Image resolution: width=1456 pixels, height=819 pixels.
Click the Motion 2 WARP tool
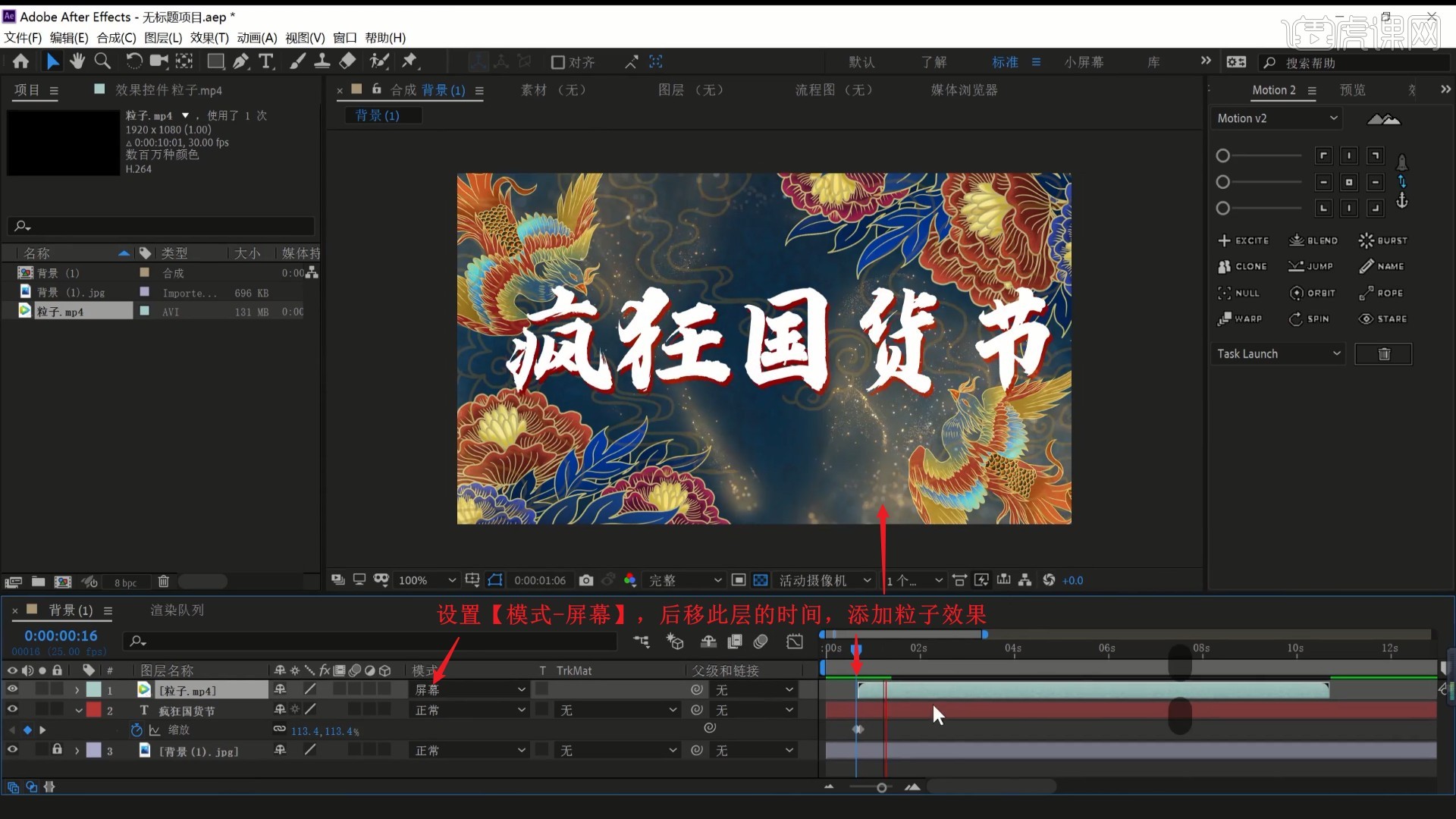click(x=1240, y=318)
